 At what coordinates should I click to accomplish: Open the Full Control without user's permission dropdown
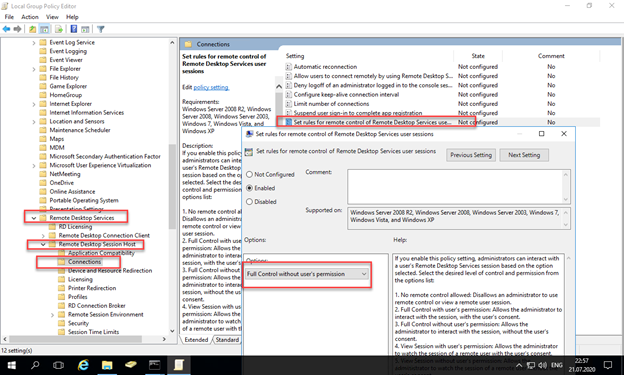pyautogui.click(x=307, y=274)
